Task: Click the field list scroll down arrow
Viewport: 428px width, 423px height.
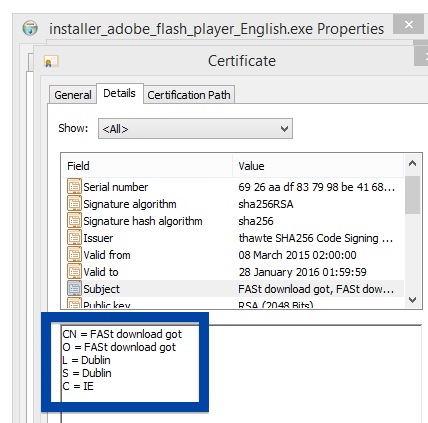Action: pos(412,300)
